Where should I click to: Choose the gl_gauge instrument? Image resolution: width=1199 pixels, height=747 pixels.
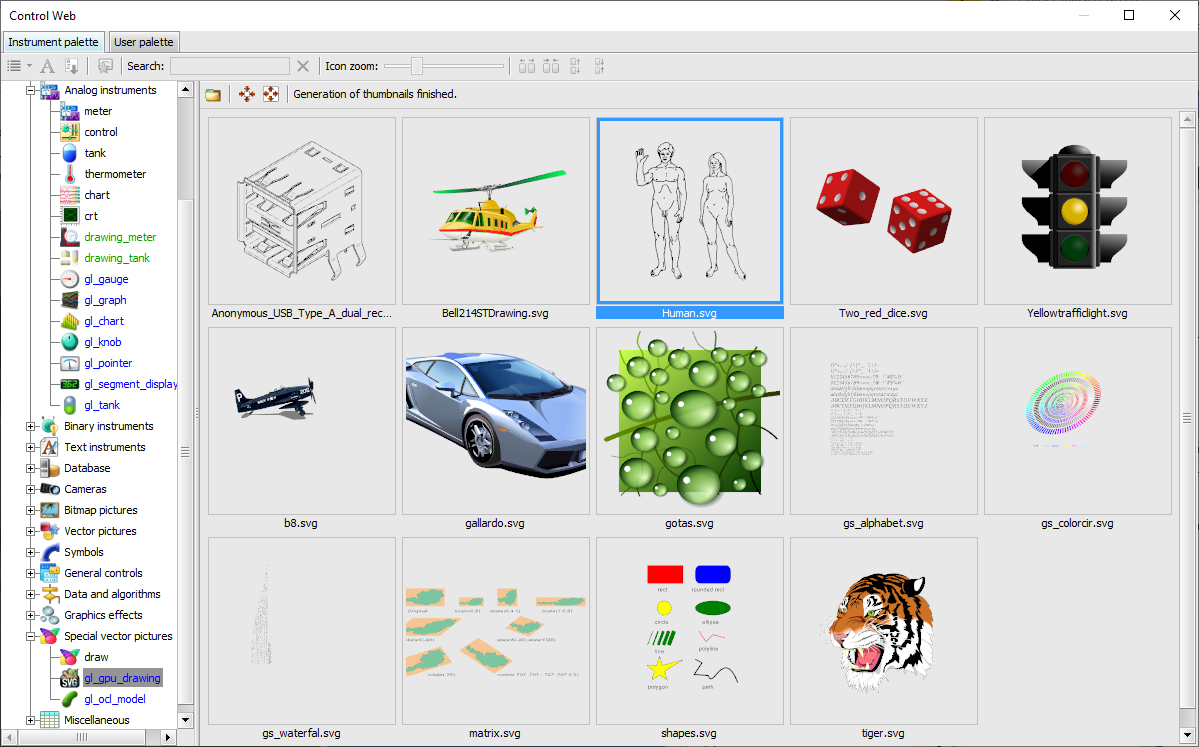[x=106, y=279]
